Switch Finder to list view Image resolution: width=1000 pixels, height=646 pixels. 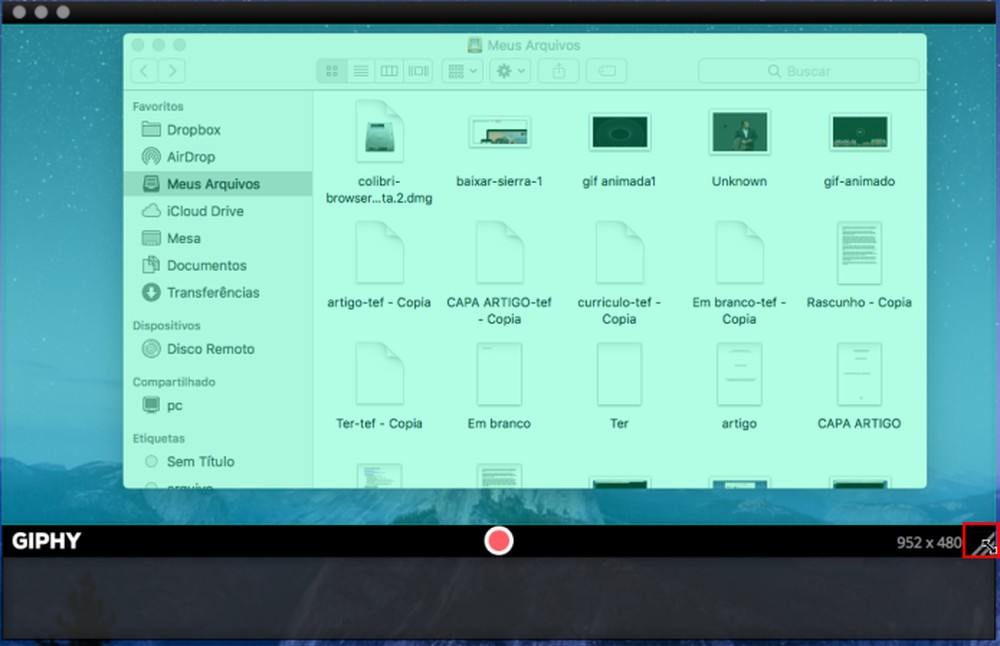pos(360,71)
